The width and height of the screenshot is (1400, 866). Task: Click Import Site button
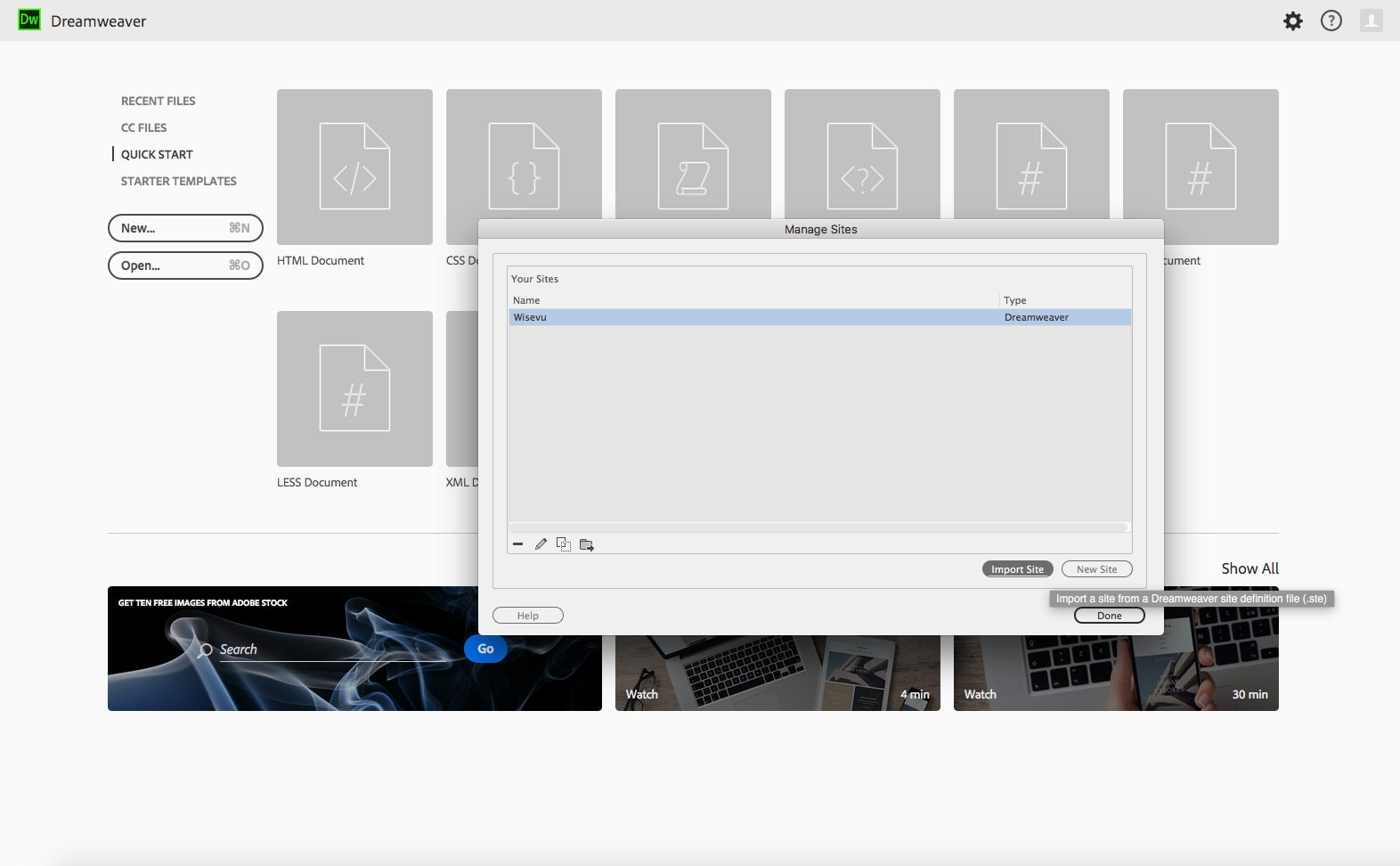click(x=1017, y=569)
